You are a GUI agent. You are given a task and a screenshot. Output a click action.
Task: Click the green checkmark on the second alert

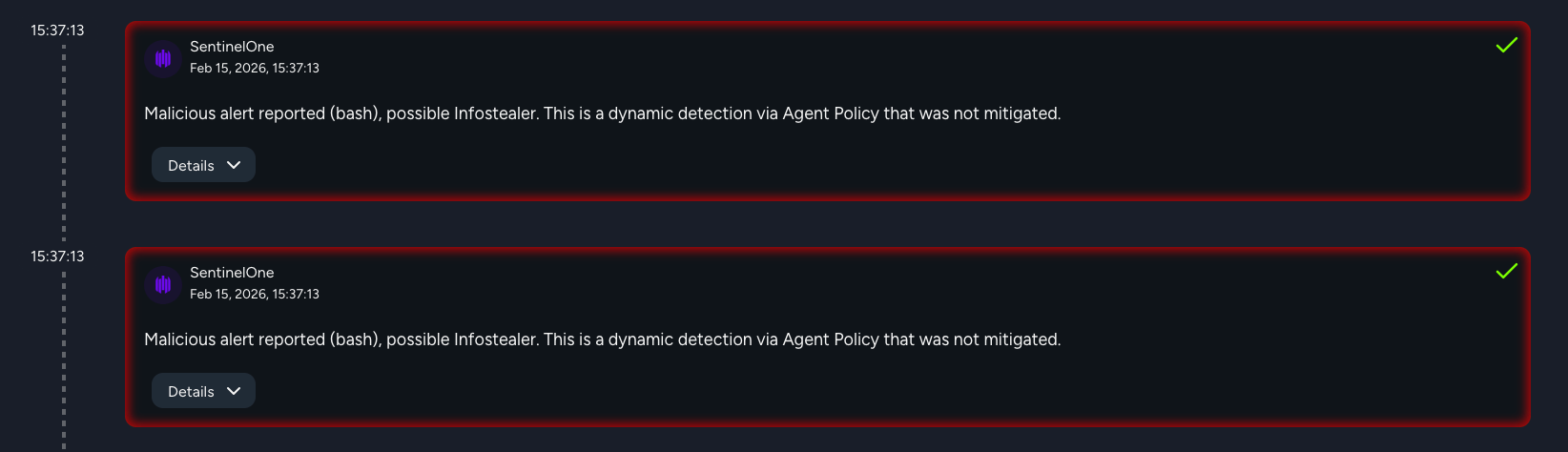click(x=1507, y=271)
